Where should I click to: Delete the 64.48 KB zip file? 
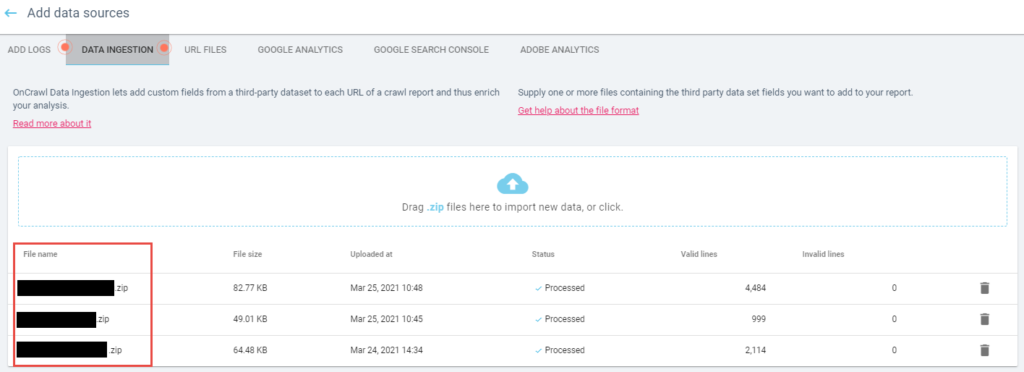(x=985, y=350)
